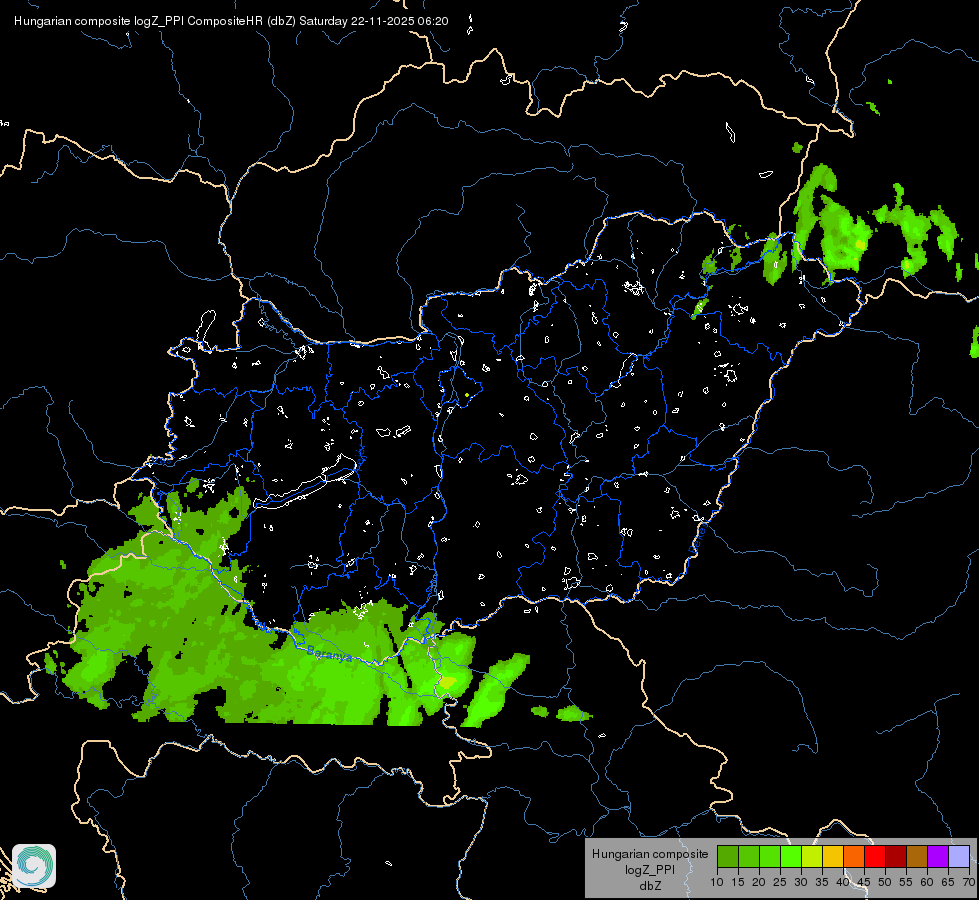Select the 60–65 dBZ purple swatch
This screenshot has height=900, width=979.
[938, 856]
